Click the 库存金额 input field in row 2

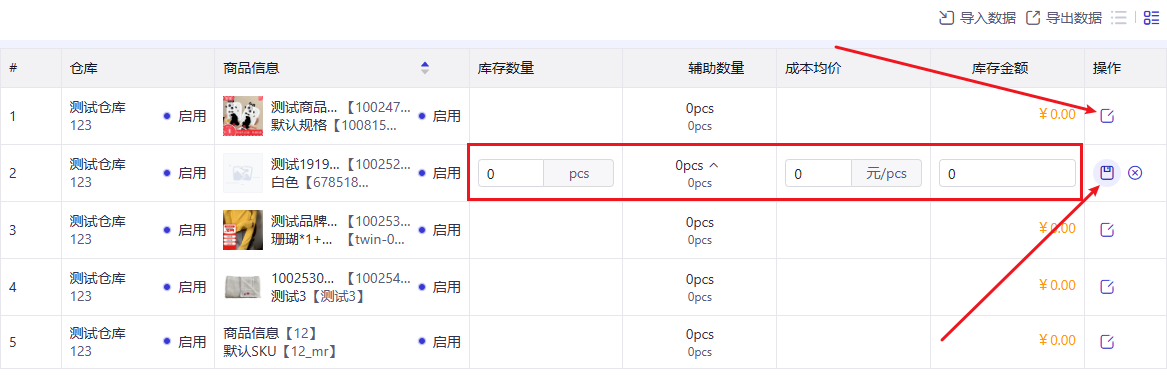[1007, 173]
